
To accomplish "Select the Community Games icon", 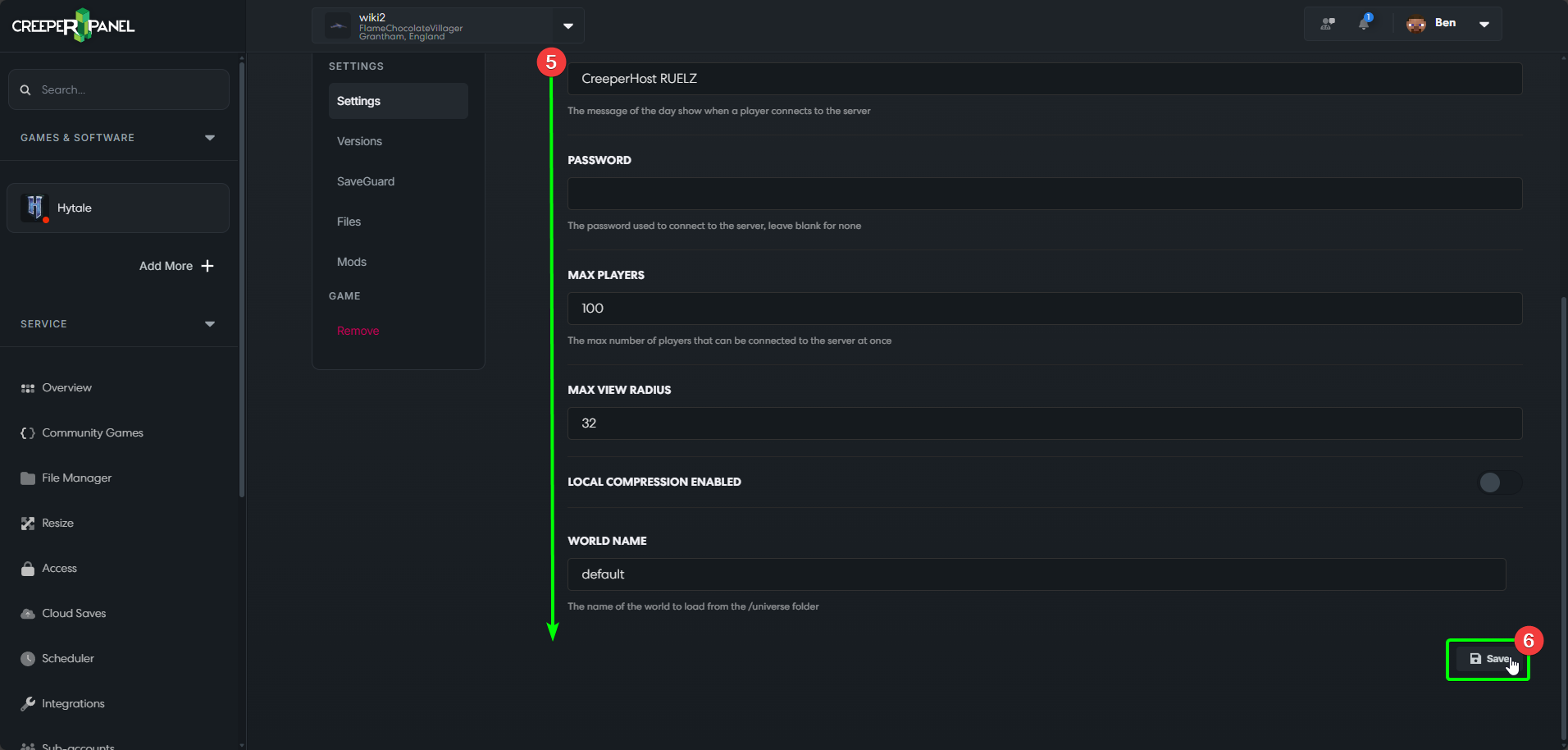I will coord(27,432).
